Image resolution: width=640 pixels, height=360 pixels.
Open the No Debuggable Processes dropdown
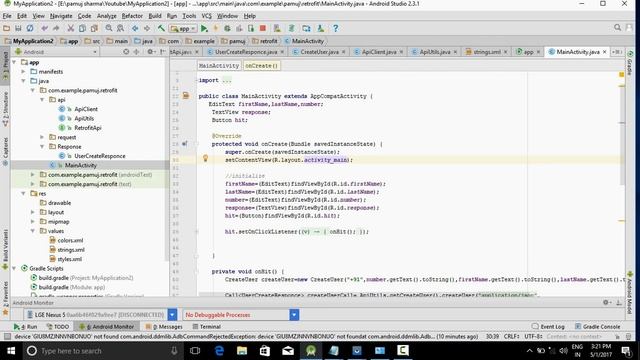(x=294, y=315)
